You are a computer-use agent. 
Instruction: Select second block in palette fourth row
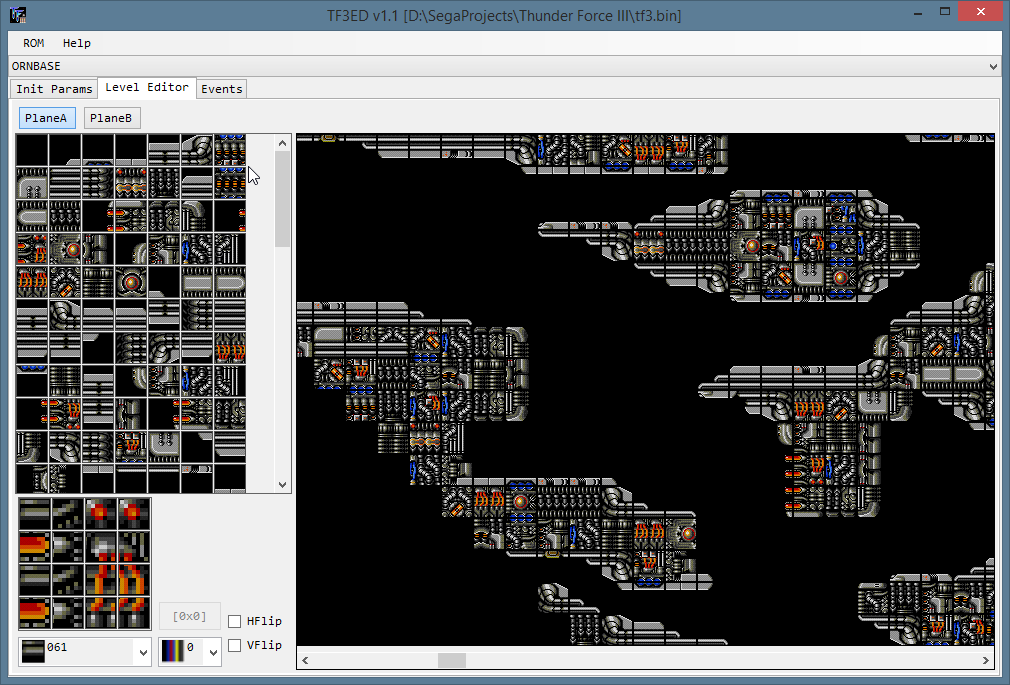point(65,249)
